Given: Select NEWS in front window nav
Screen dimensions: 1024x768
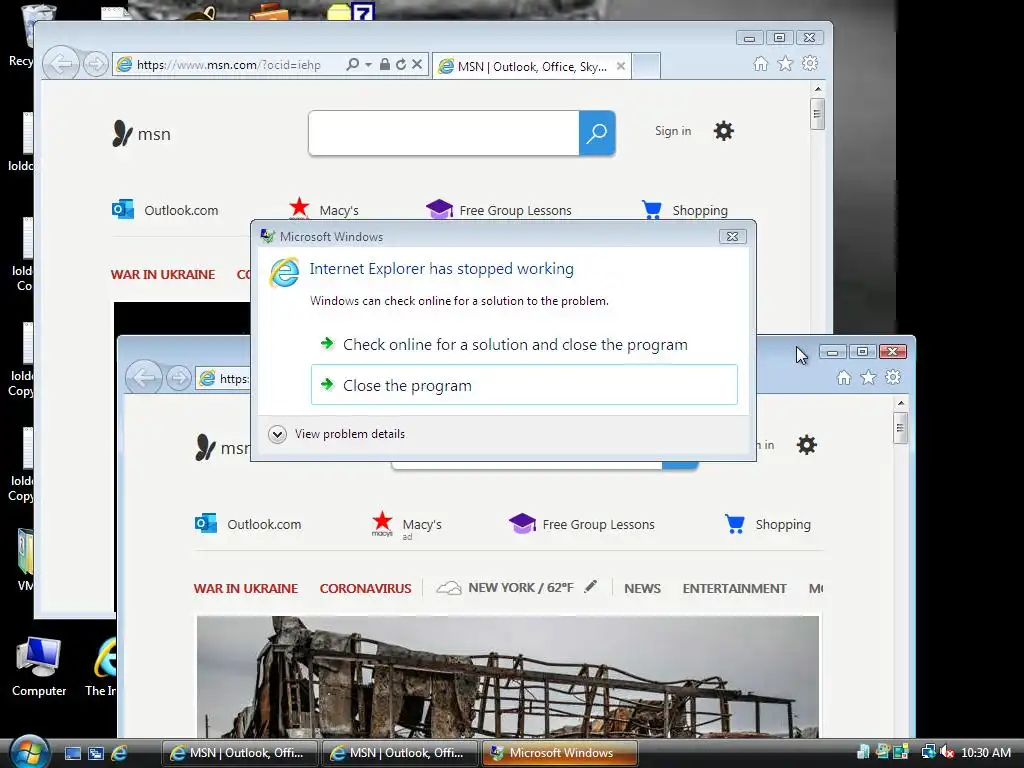Looking at the screenshot, I should point(643,588).
